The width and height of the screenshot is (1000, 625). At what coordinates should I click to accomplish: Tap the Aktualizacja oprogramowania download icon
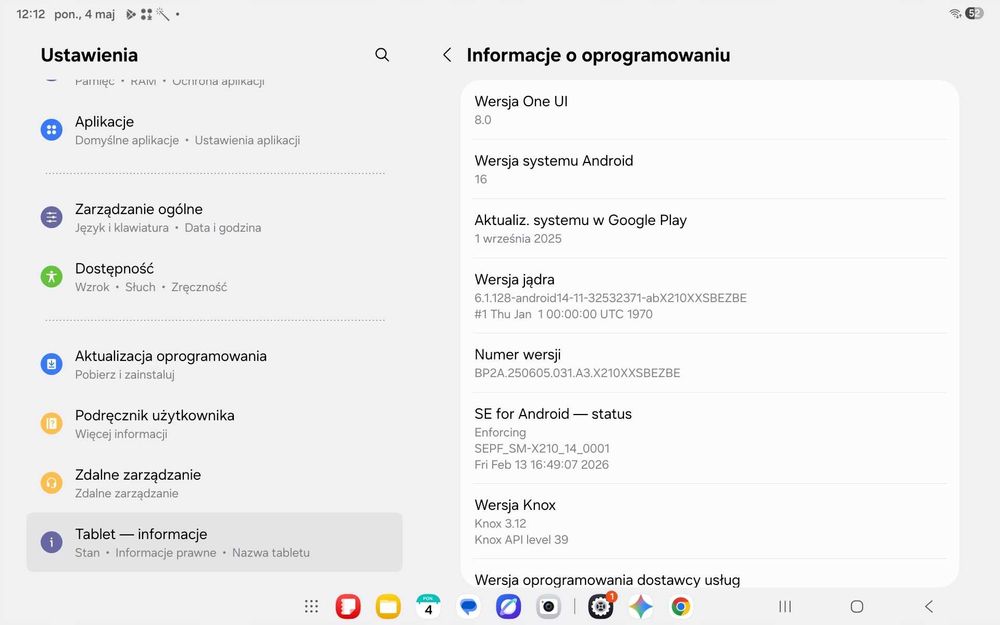point(52,364)
